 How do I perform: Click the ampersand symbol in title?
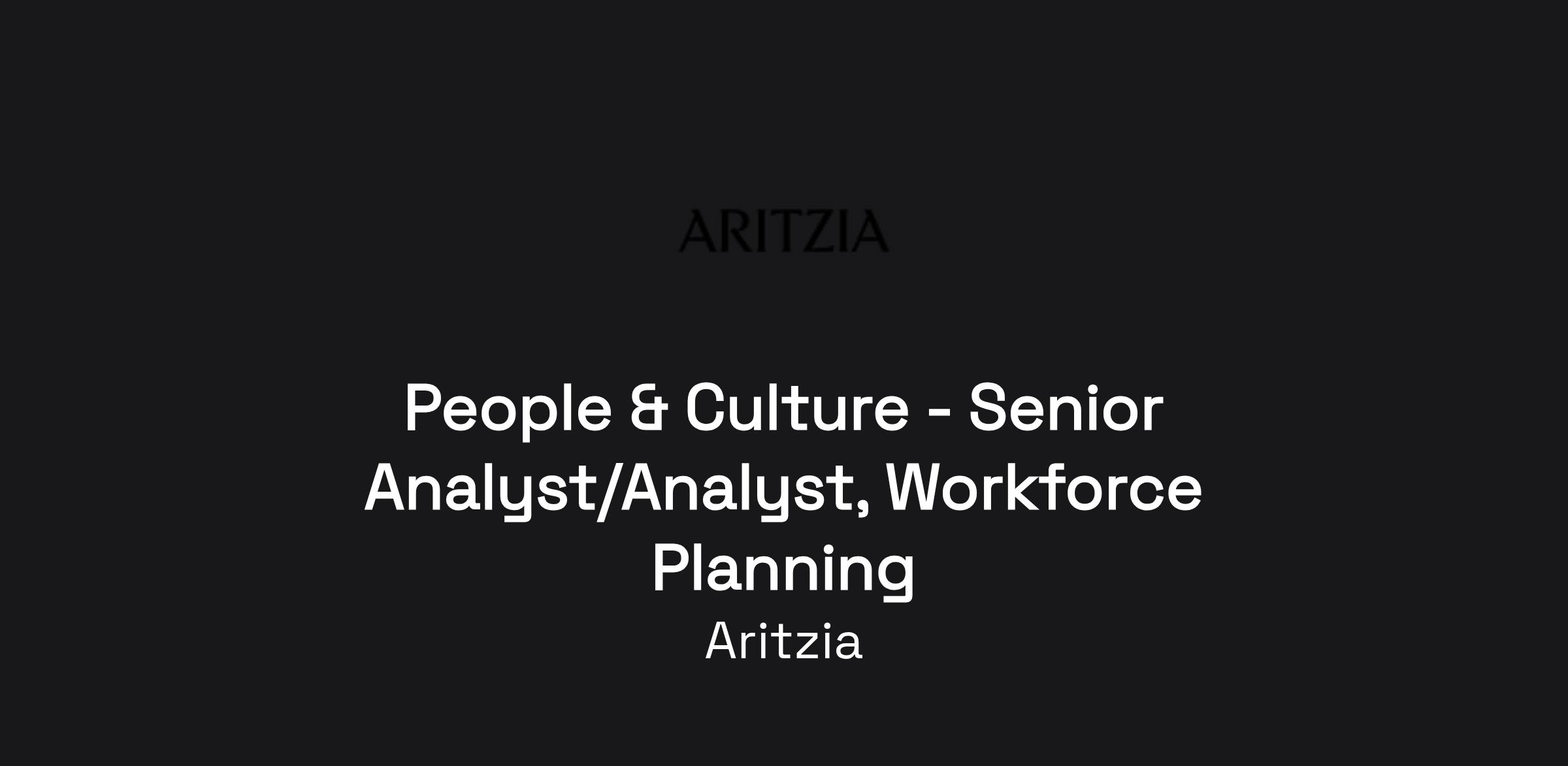click(x=649, y=409)
